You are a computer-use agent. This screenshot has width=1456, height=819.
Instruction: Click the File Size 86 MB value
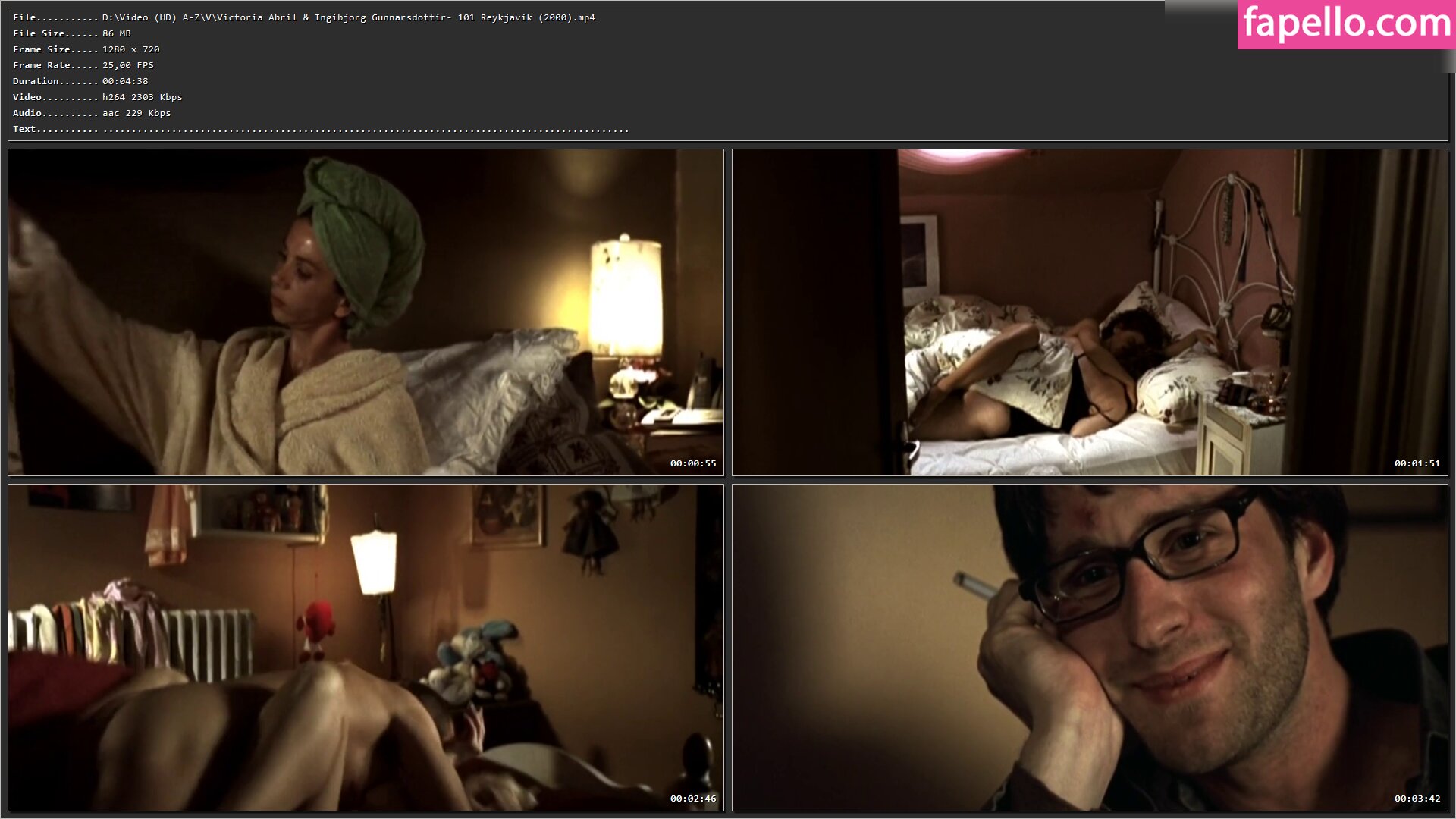tap(116, 33)
